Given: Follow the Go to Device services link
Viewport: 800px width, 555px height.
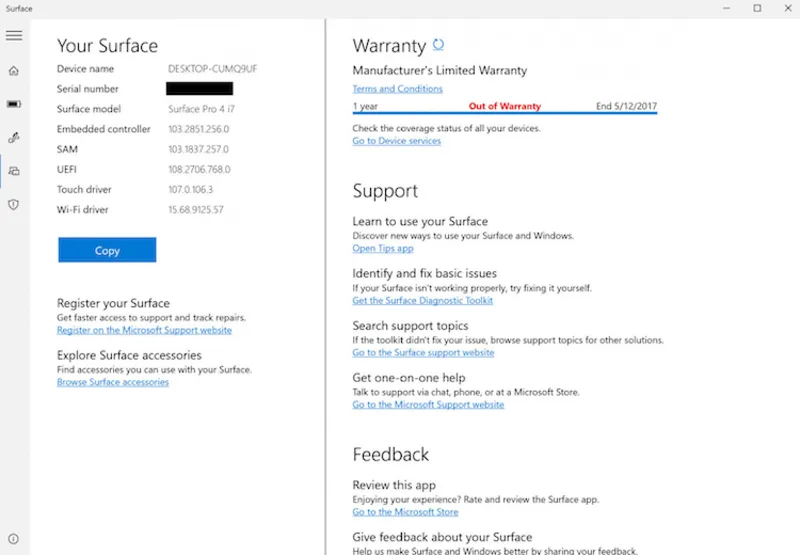Looking at the screenshot, I should [x=396, y=141].
